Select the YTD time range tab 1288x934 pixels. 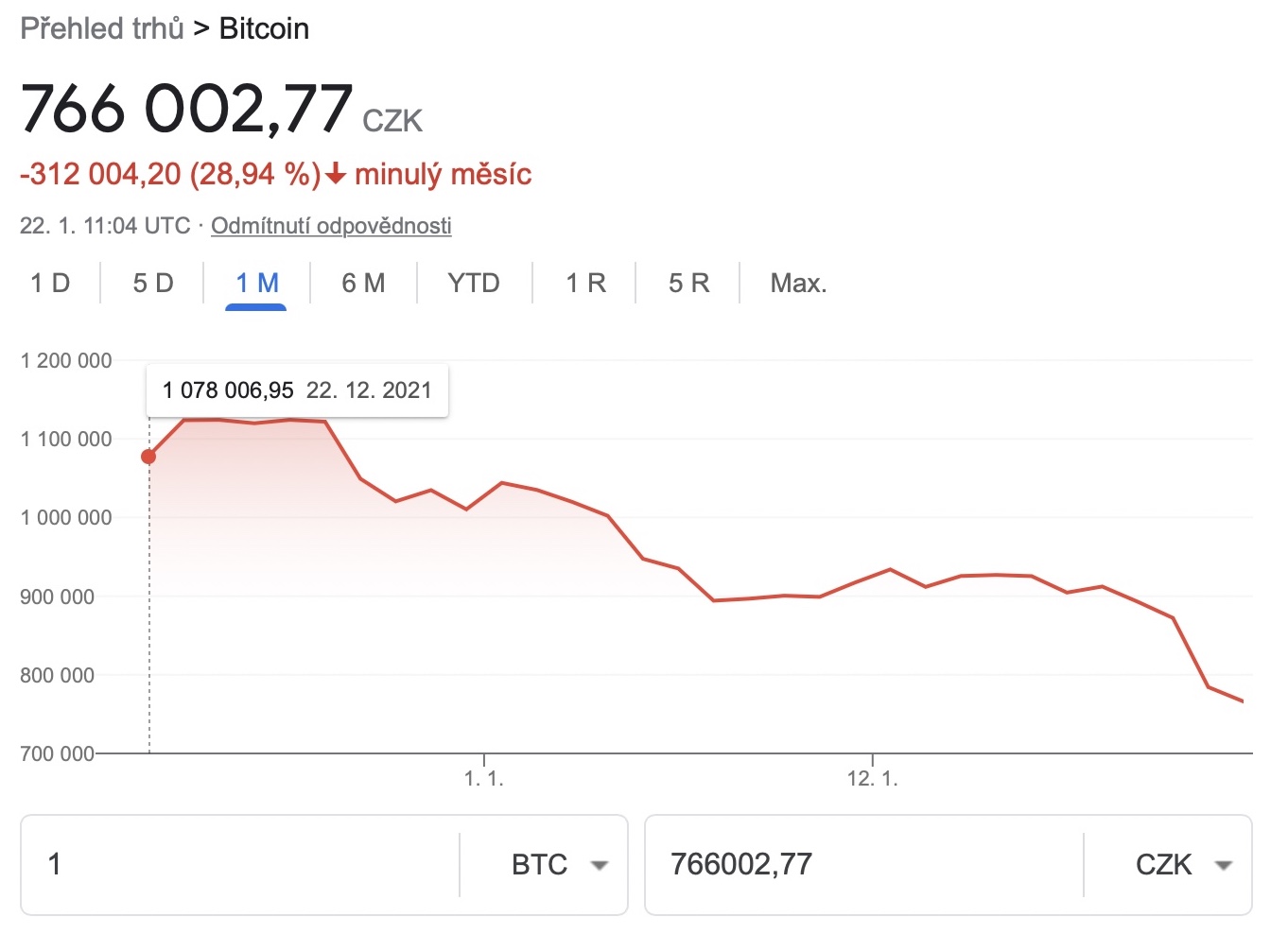tap(474, 283)
